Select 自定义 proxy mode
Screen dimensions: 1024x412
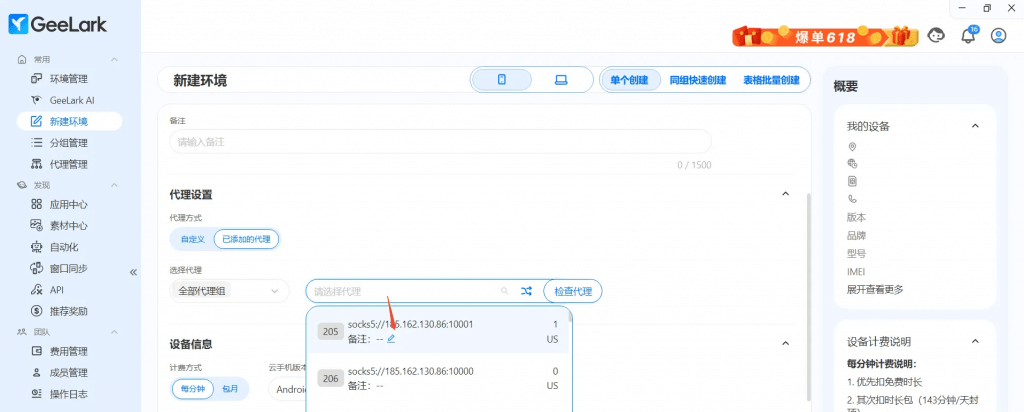point(192,239)
